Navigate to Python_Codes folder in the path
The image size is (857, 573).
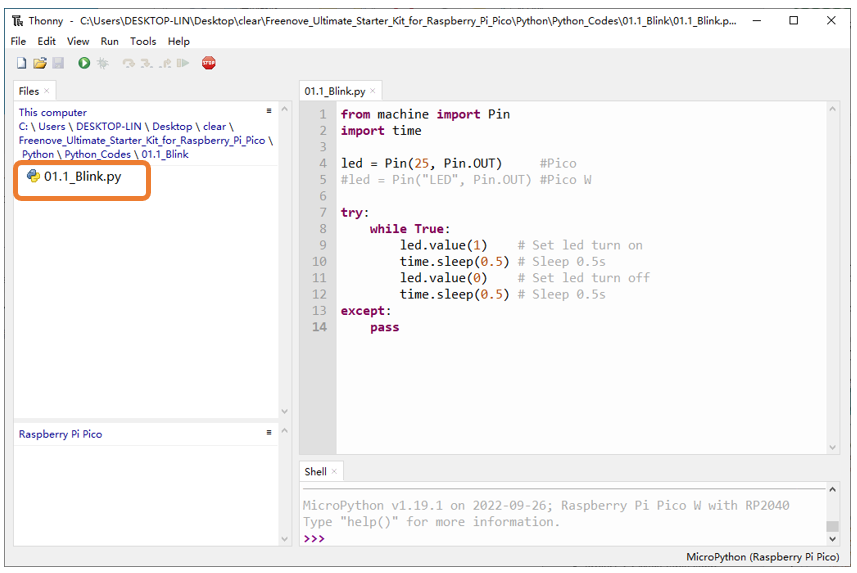click(x=98, y=155)
